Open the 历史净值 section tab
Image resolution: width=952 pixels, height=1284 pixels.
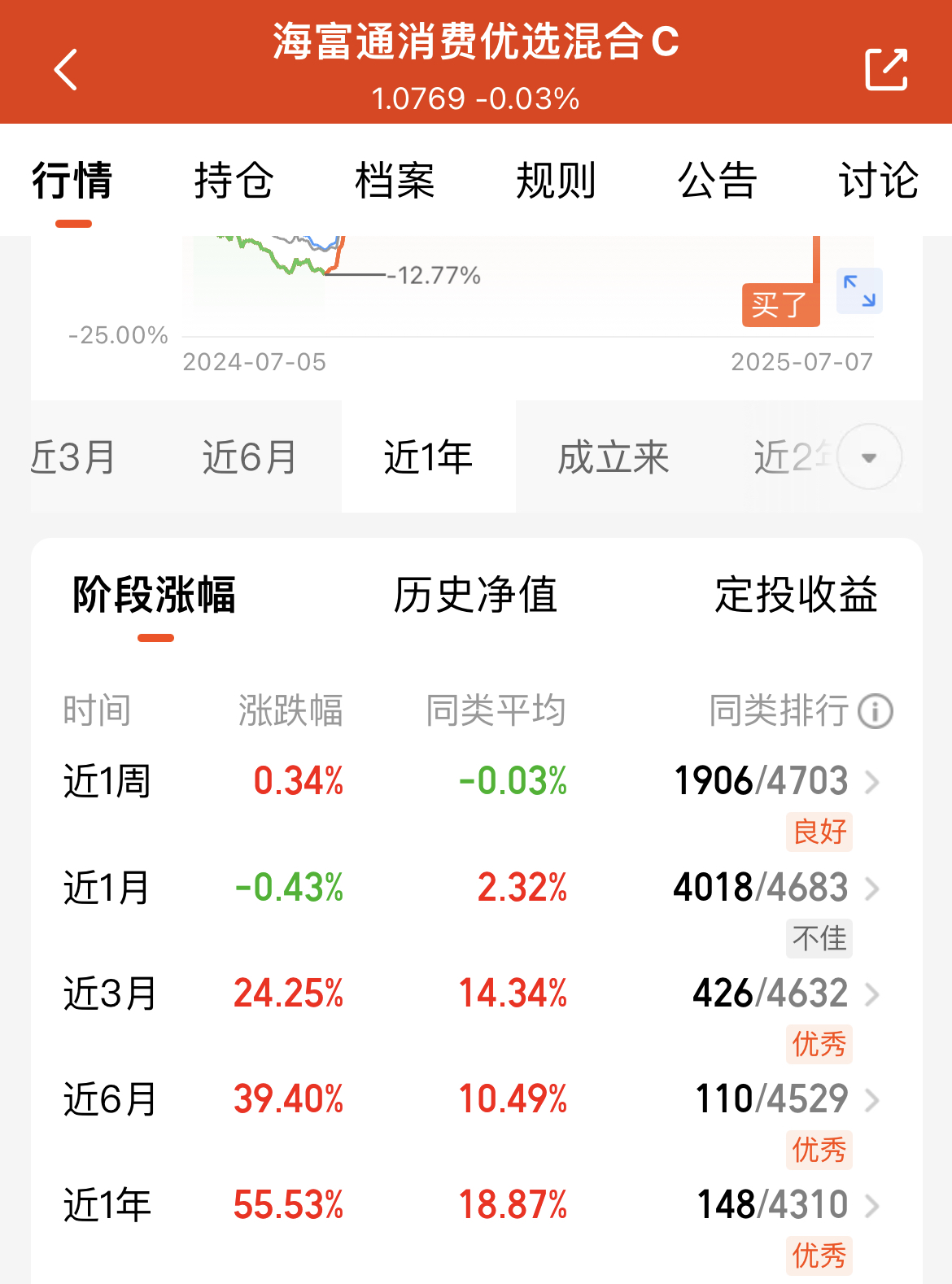(x=475, y=595)
